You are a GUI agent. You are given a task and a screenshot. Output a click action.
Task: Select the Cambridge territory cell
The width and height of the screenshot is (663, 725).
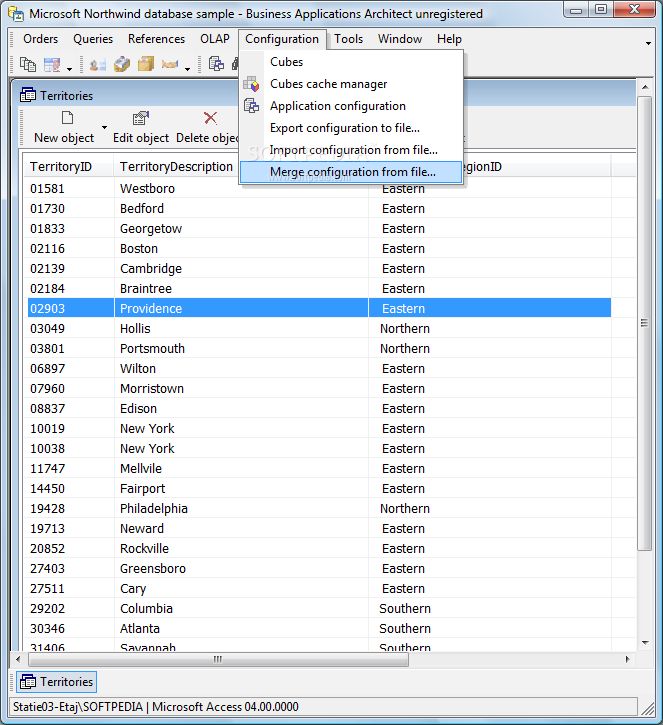pyautogui.click(x=241, y=269)
